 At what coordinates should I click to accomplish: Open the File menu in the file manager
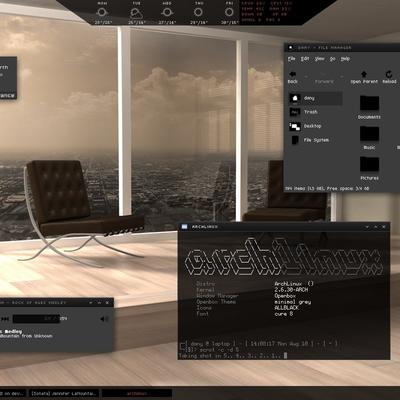click(x=292, y=59)
